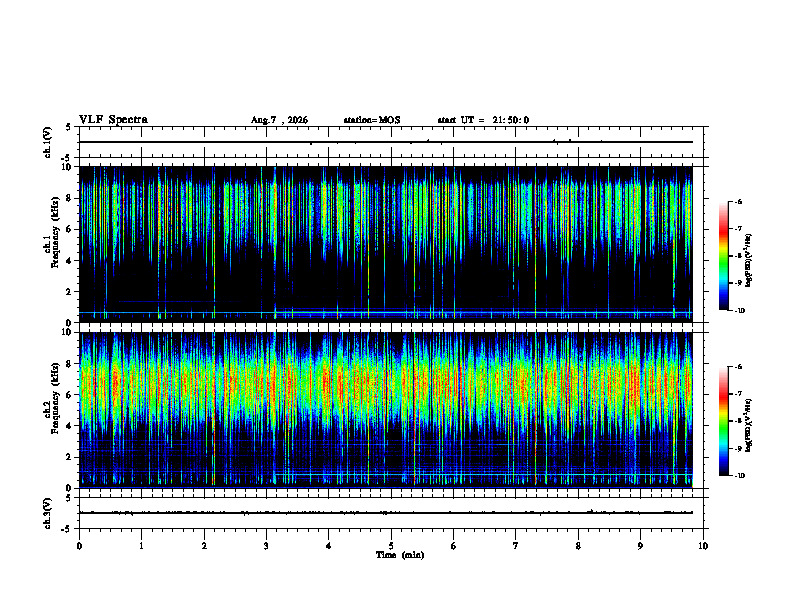The height and width of the screenshot is (612, 792).
Task: Click the "-10" tick on ch.2 colorbar
Action: pos(739,475)
